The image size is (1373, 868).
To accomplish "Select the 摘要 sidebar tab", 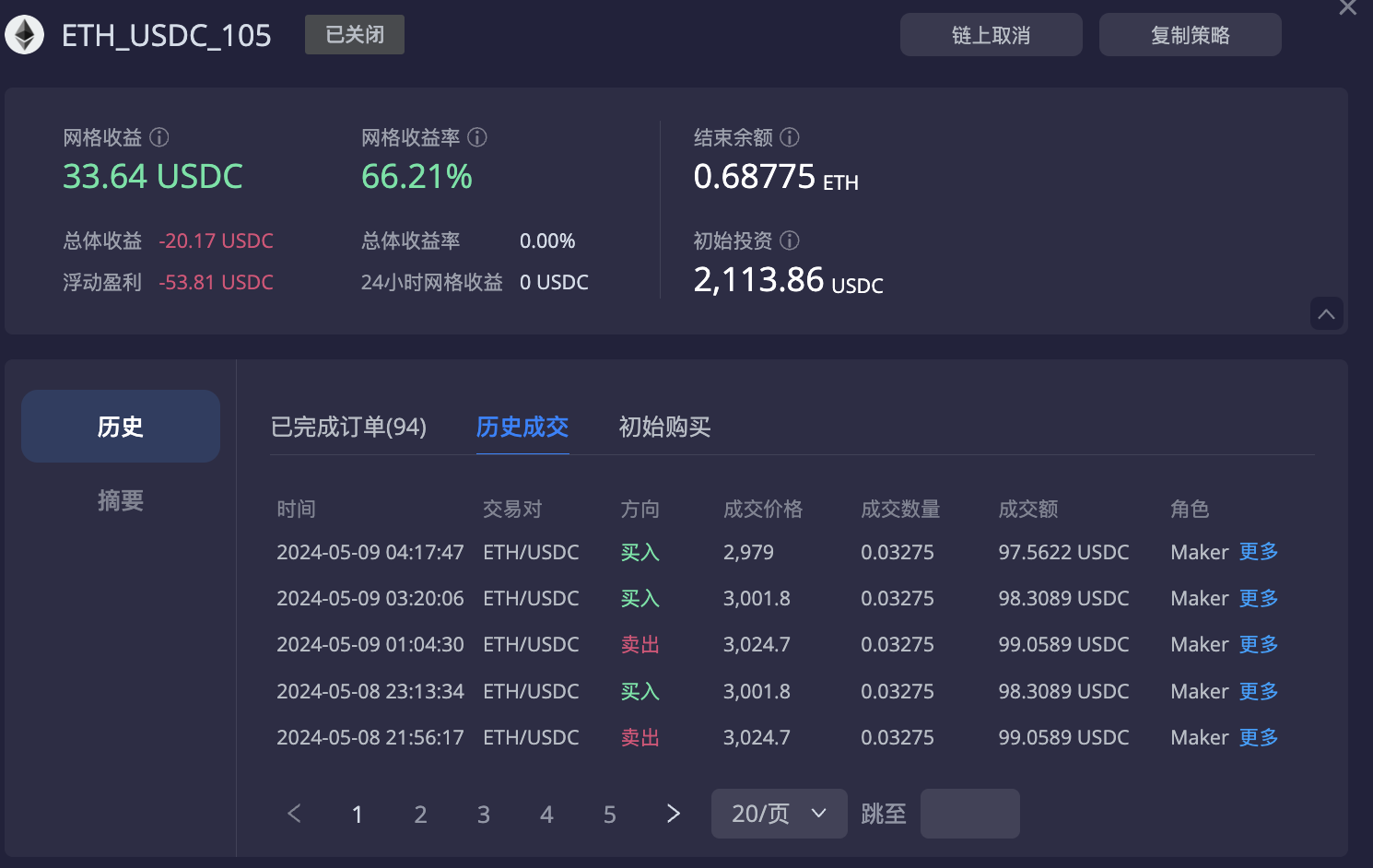I will click(x=121, y=500).
